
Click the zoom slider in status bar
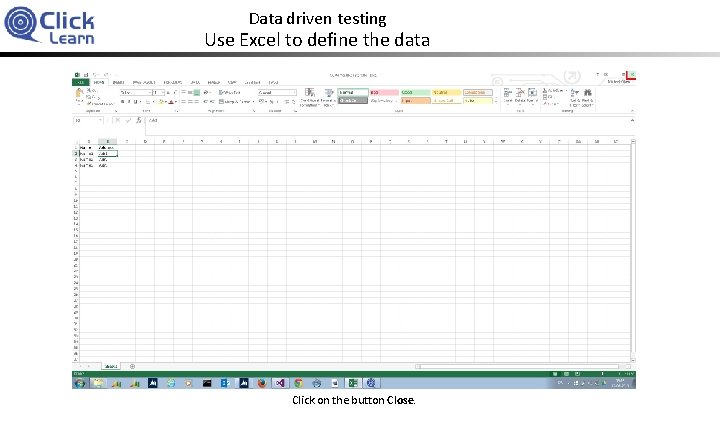coord(602,374)
